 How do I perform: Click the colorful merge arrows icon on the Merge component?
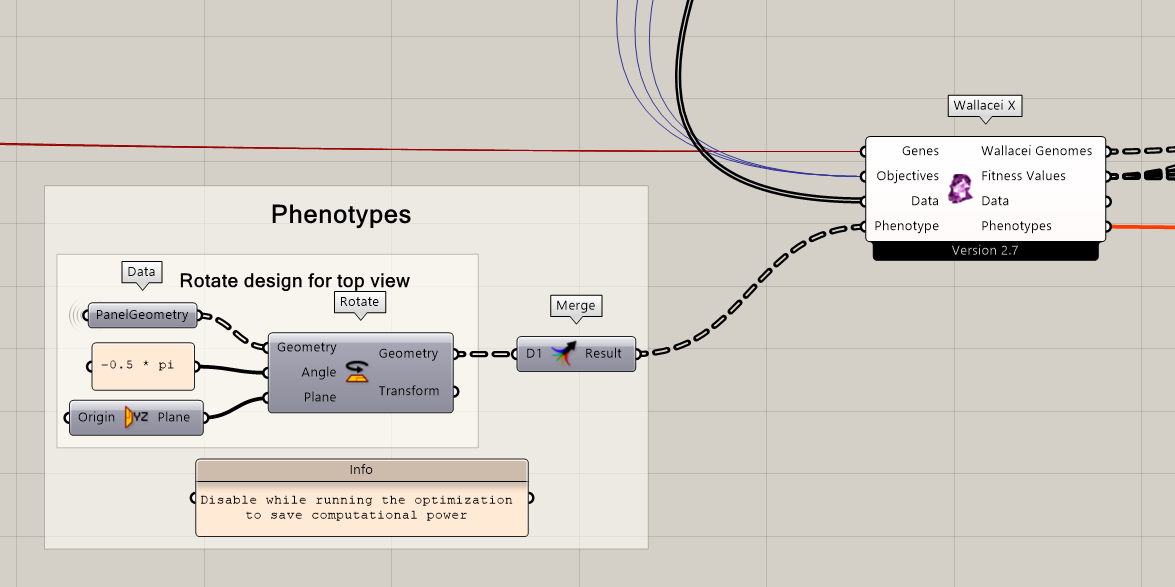tap(566, 353)
